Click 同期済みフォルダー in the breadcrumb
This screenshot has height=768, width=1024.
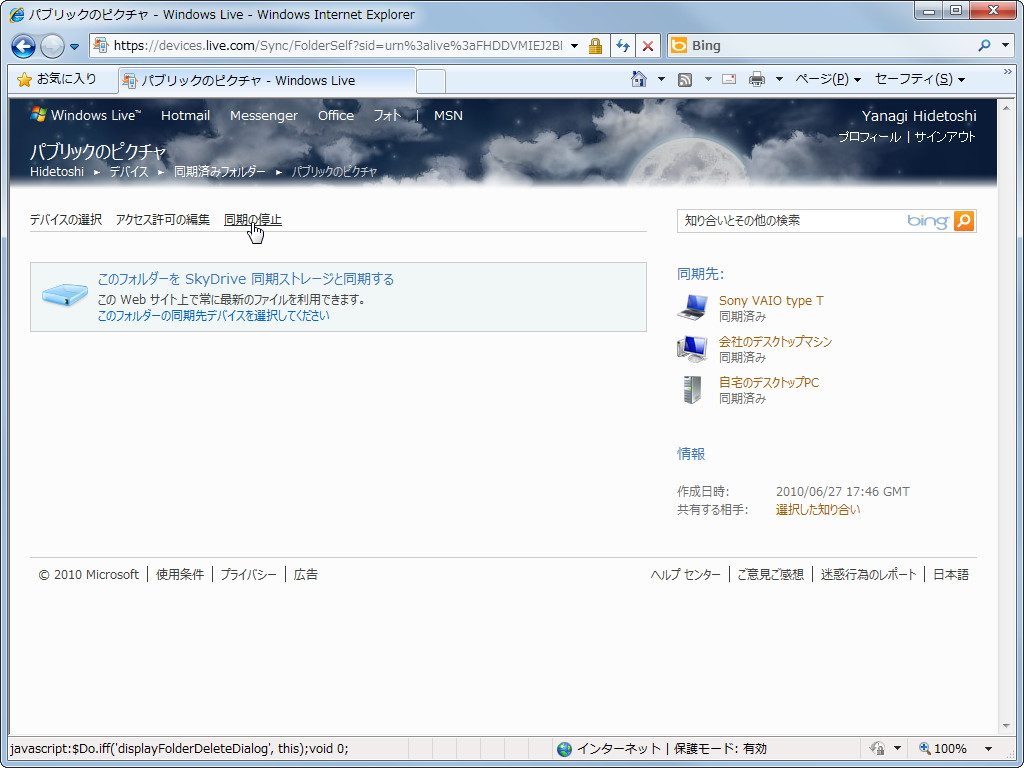pyautogui.click(x=219, y=172)
